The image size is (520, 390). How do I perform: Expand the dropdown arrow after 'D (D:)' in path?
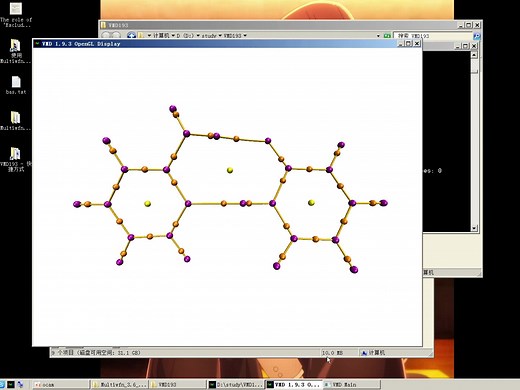pyautogui.click(x=198, y=35)
